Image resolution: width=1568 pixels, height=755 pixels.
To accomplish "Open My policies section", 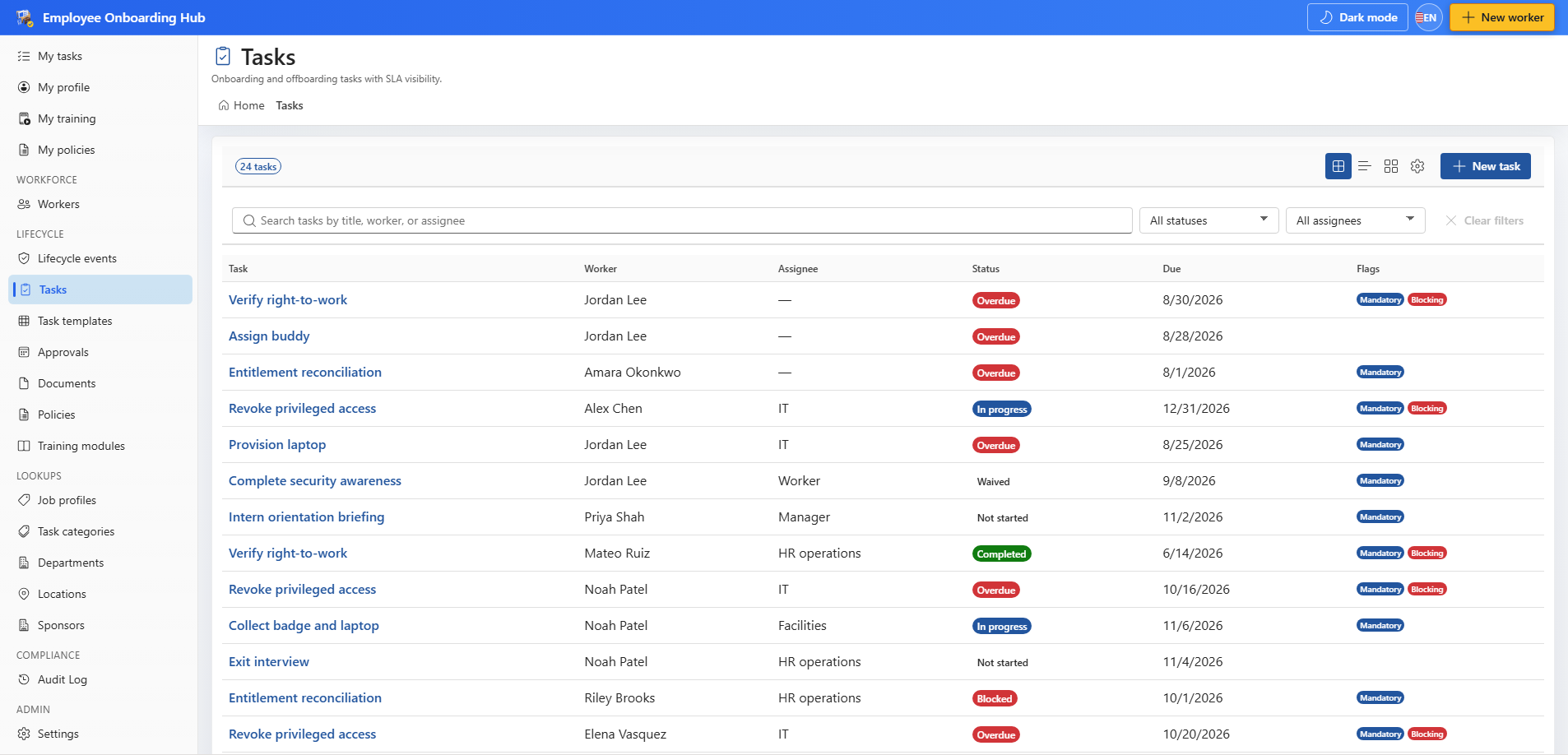I will pos(100,150).
